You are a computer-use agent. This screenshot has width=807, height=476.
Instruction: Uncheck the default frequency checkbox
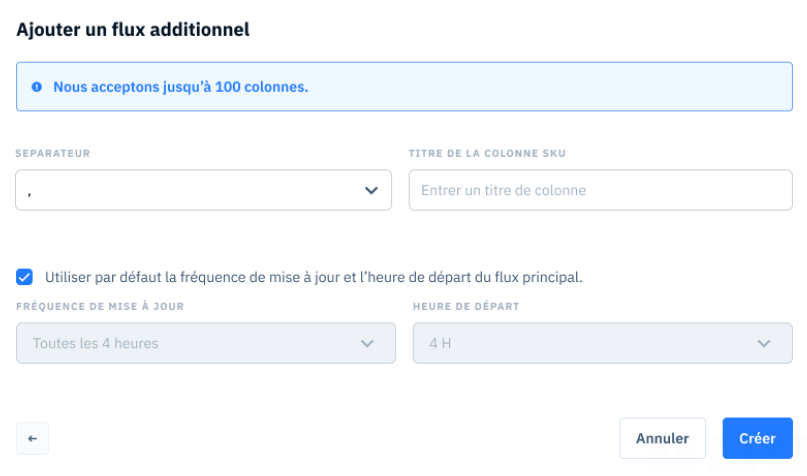coord(24,277)
